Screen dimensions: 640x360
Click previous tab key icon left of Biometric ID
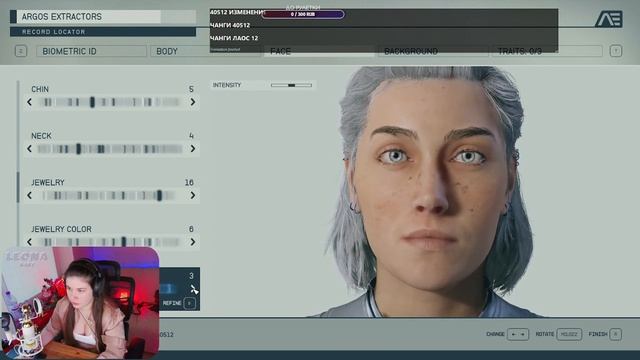click(21, 51)
